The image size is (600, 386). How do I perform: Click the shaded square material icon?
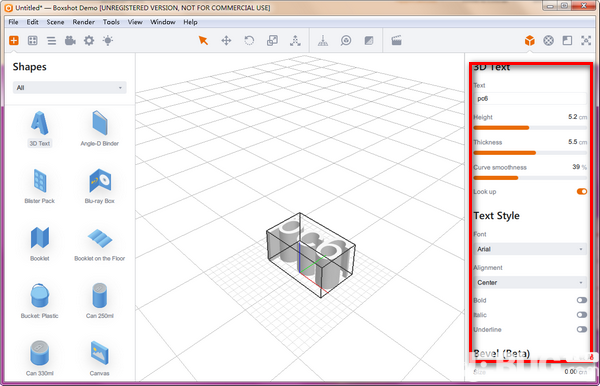[x=369, y=41]
